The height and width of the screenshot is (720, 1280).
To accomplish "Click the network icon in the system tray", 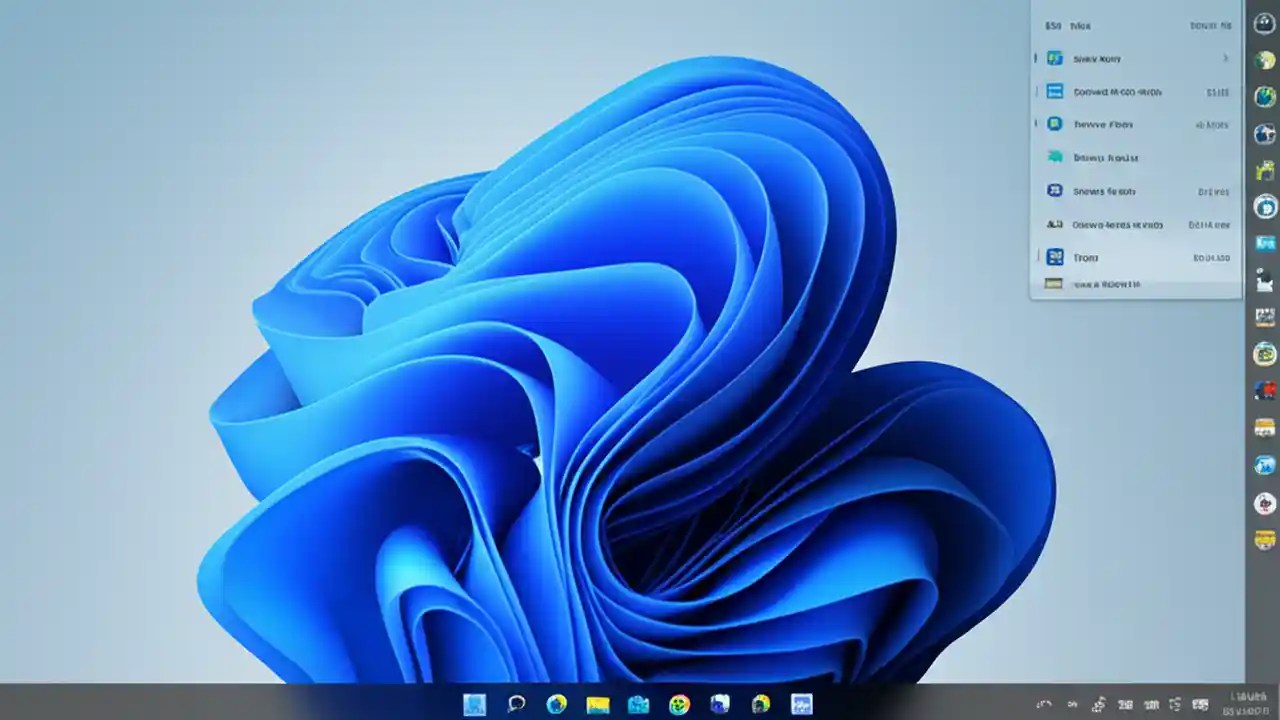I will click(x=1098, y=705).
